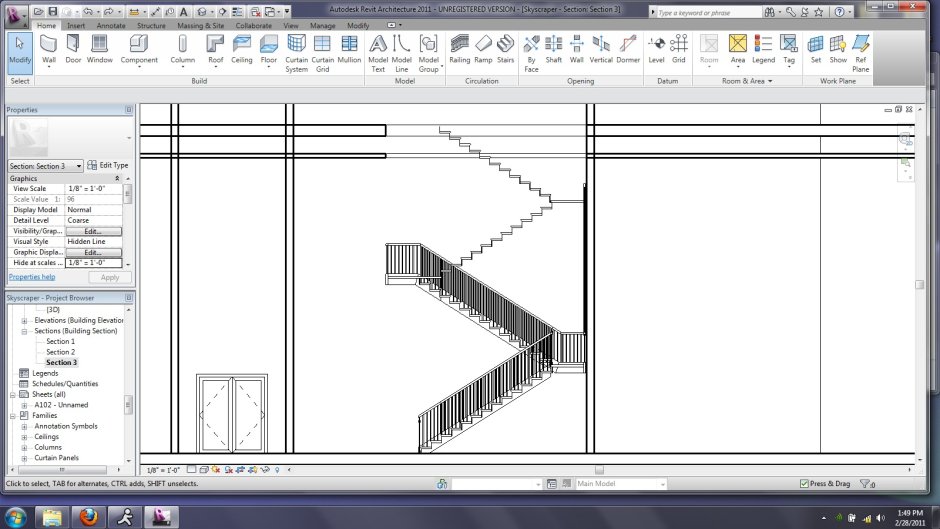Collapse the Sections (Building Section) node
The width and height of the screenshot is (940, 529).
pyautogui.click(x=25, y=331)
